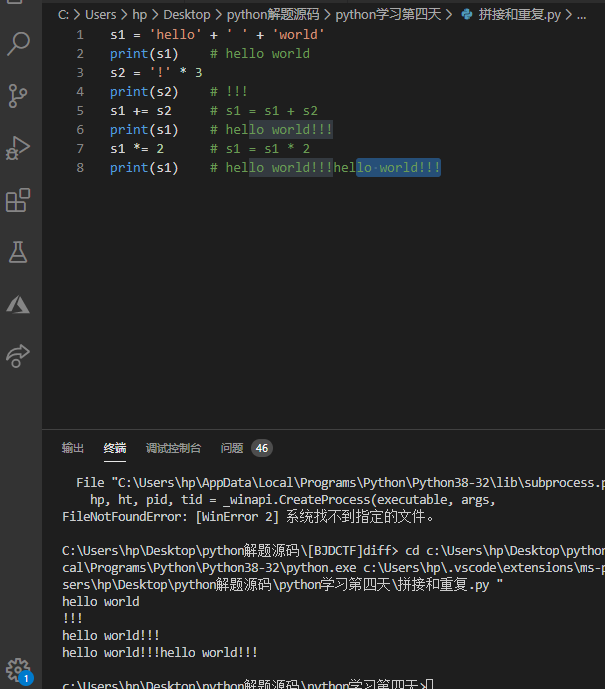Image resolution: width=605 pixels, height=689 pixels.
Task: Switch to the 调试控制台 panel tab
Action: coord(173,448)
